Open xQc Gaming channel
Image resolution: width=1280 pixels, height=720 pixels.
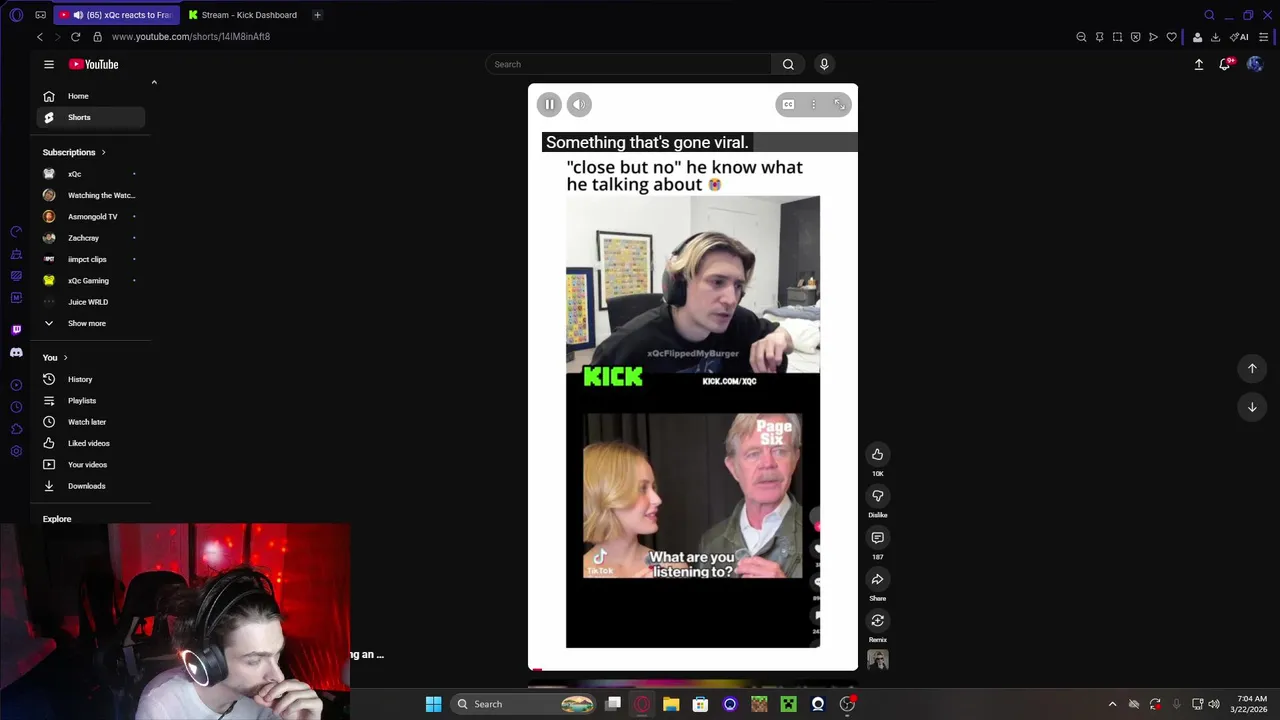coord(91,280)
